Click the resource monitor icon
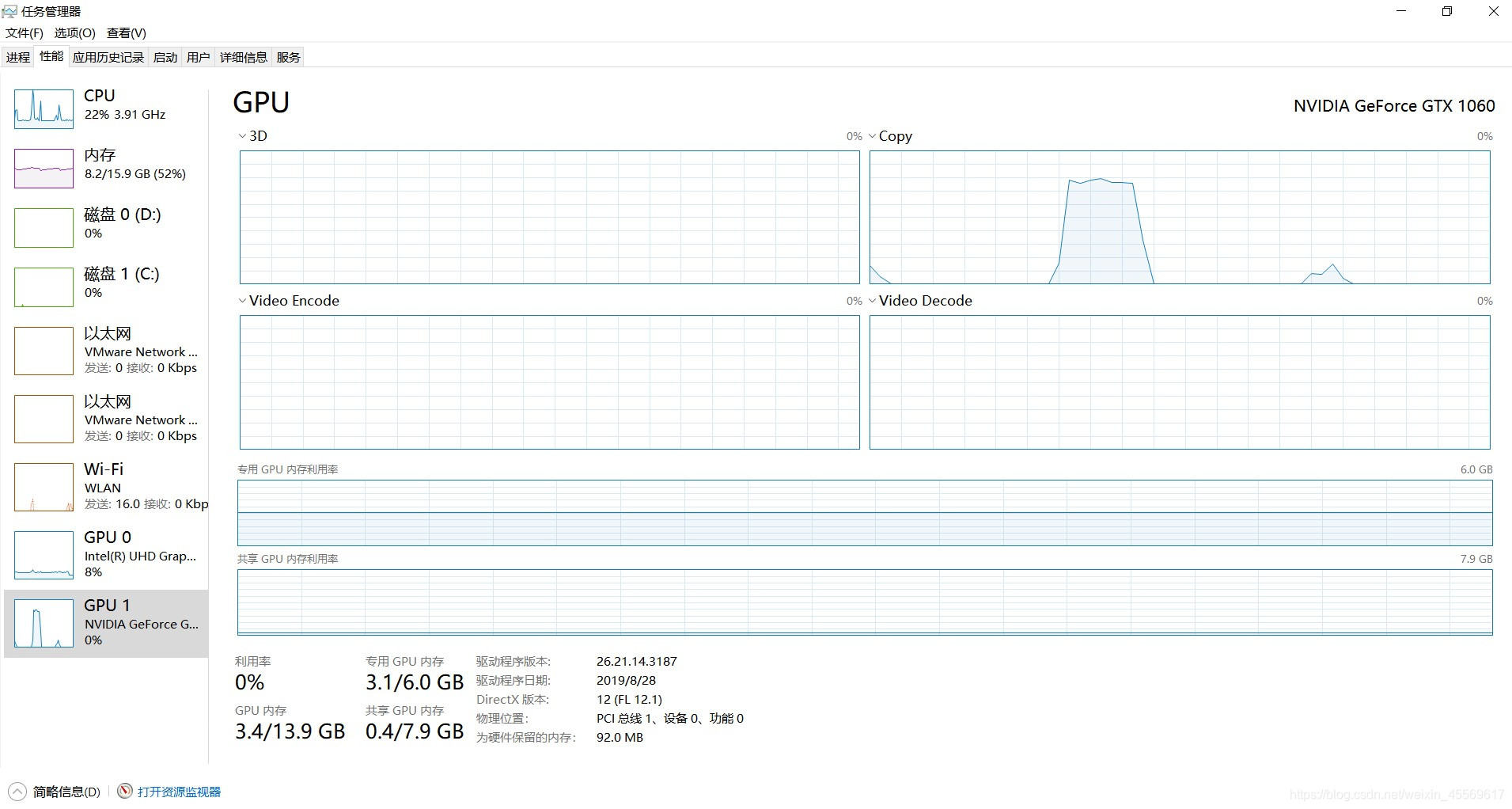1512x809 pixels. 124,791
